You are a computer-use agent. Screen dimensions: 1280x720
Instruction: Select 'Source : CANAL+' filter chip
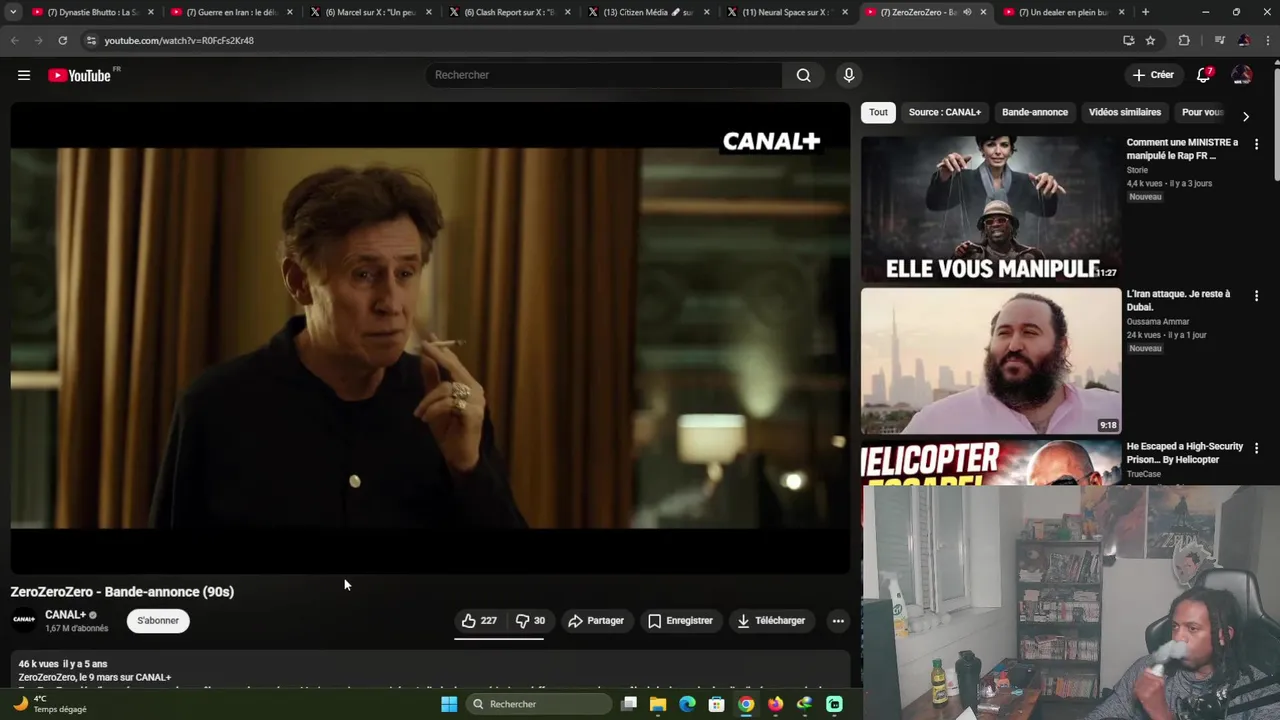[x=945, y=112]
